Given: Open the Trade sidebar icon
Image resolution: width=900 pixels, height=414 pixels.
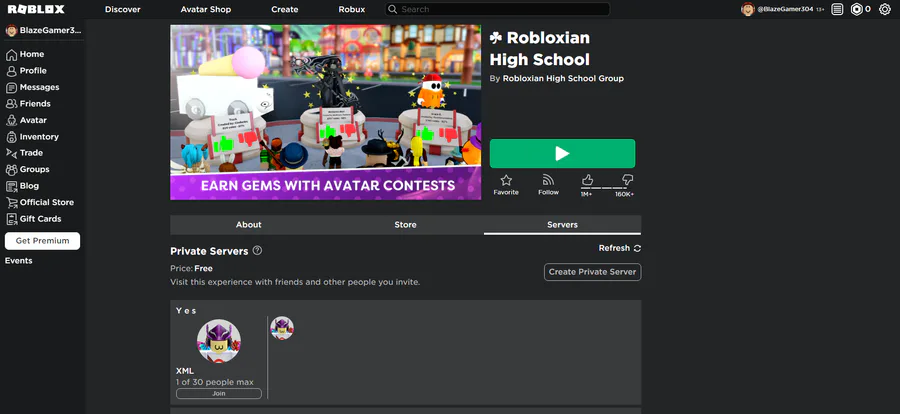Looking at the screenshot, I should [x=11, y=153].
